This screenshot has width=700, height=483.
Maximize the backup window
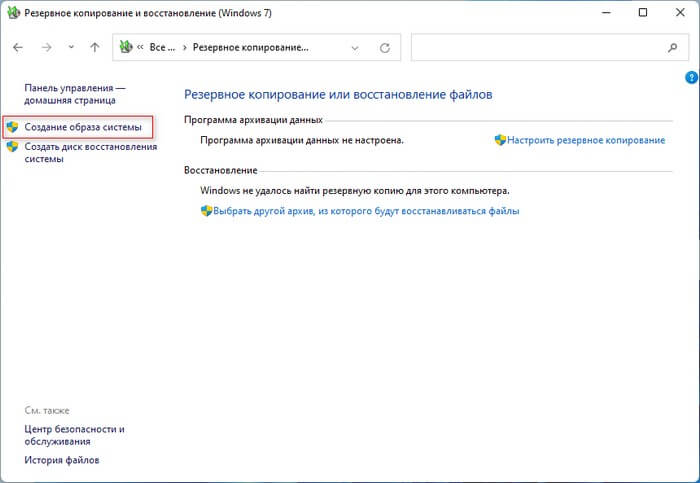[643, 12]
